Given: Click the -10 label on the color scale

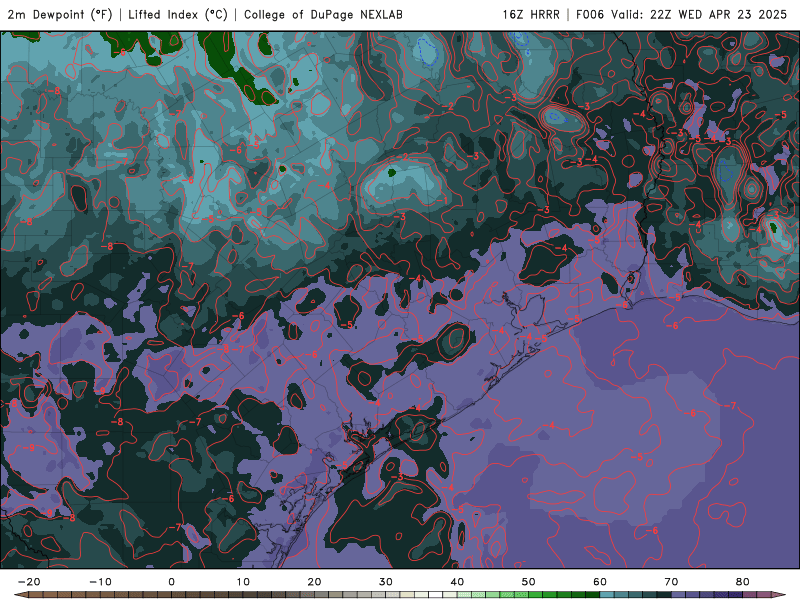Looking at the screenshot, I should (100, 582).
